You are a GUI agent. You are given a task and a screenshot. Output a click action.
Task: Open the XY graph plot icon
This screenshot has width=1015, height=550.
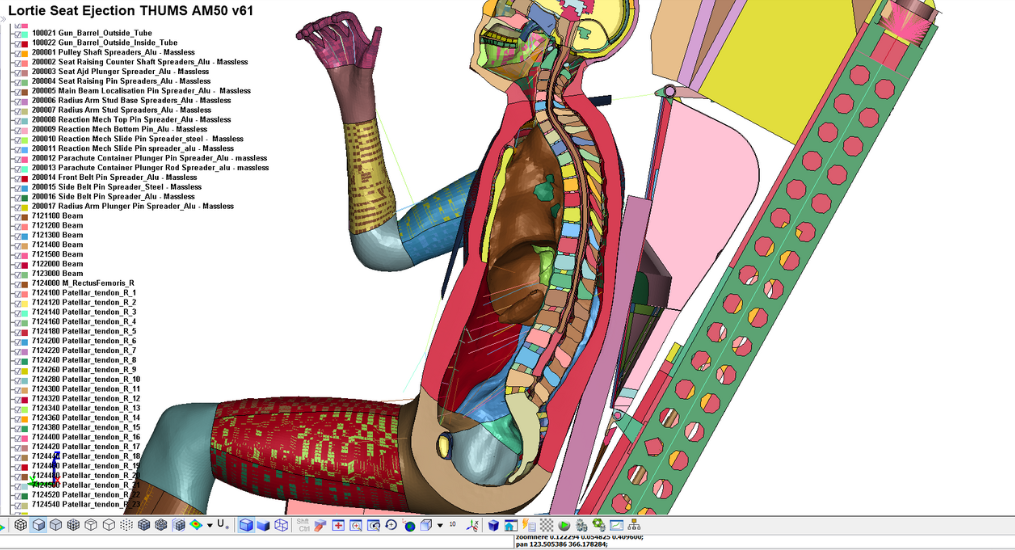coord(616,525)
